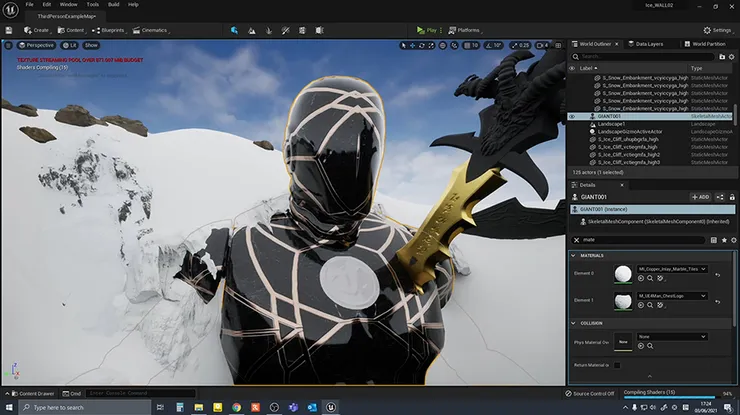Open the Phys Material Override None dropdown

(x=672, y=337)
